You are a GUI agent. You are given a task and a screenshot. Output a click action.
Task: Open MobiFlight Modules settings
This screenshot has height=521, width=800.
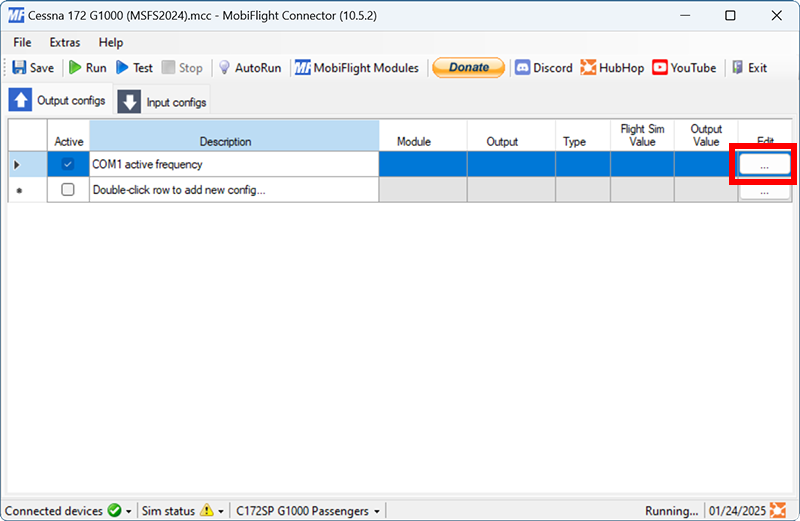tap(357, 67)
